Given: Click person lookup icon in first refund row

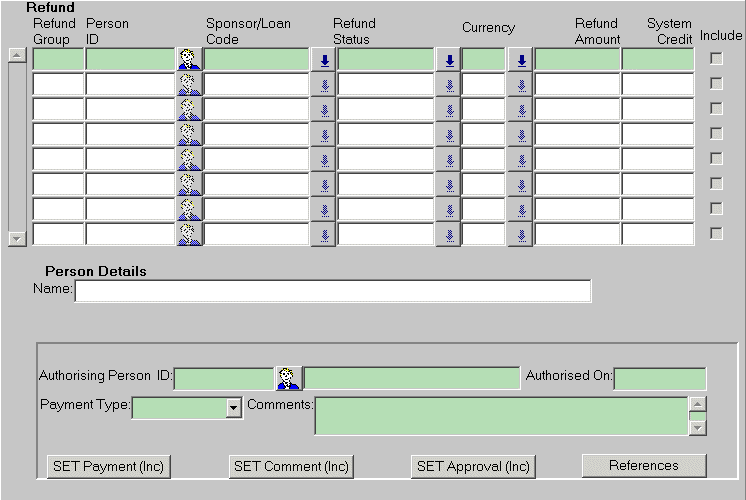Looking at the screenshot, I should click(x=189, y=60).
